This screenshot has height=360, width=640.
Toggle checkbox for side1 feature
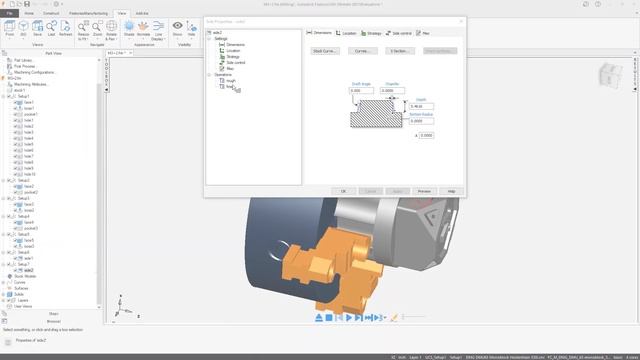[15, 258]
